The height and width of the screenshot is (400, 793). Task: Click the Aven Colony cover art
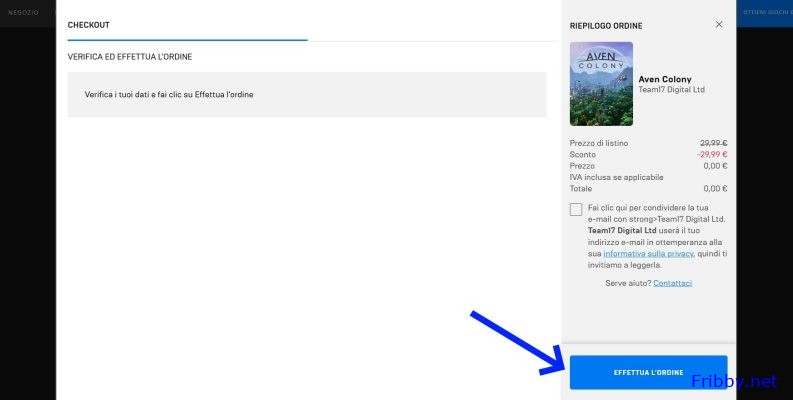coord(601,84)
